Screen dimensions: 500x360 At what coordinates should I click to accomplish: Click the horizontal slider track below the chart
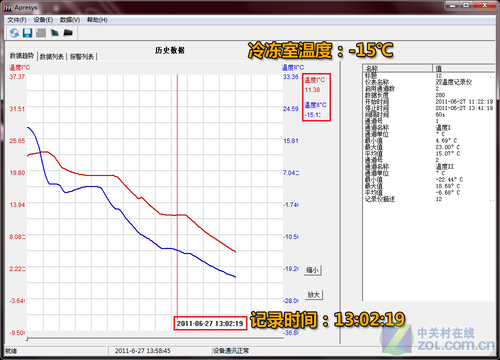[155, 338]
